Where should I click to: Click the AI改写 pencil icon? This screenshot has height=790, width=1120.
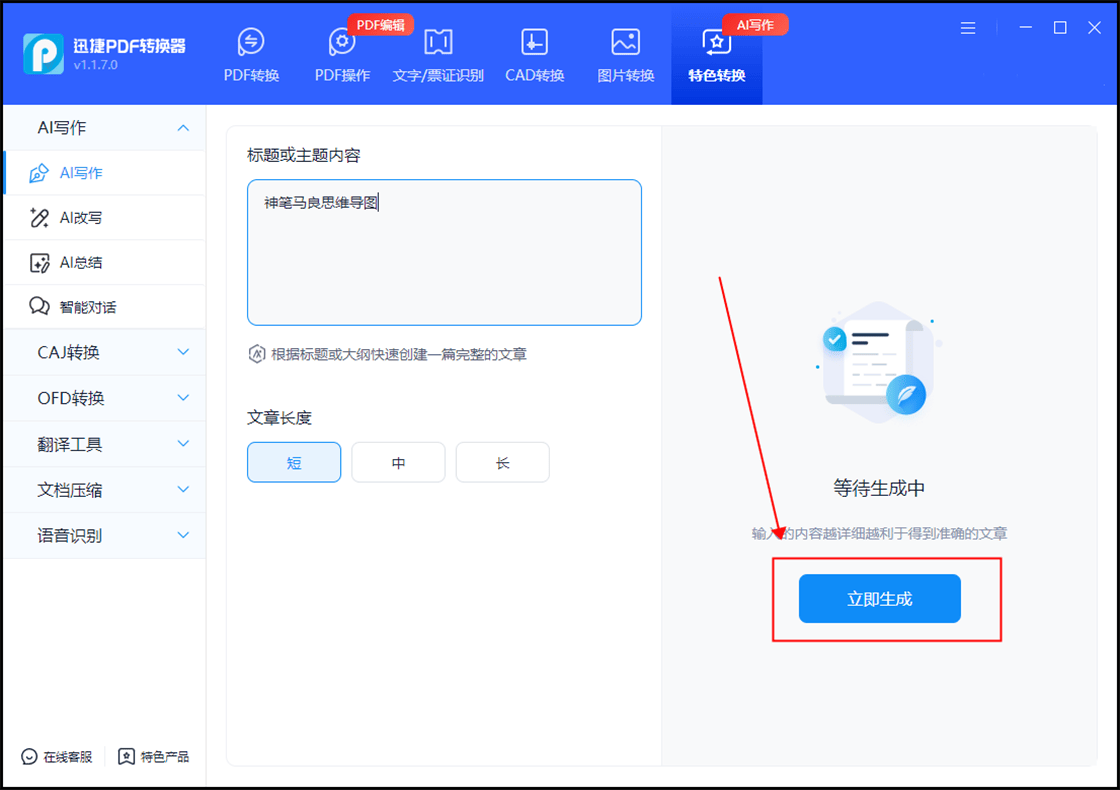coord(39,218)
